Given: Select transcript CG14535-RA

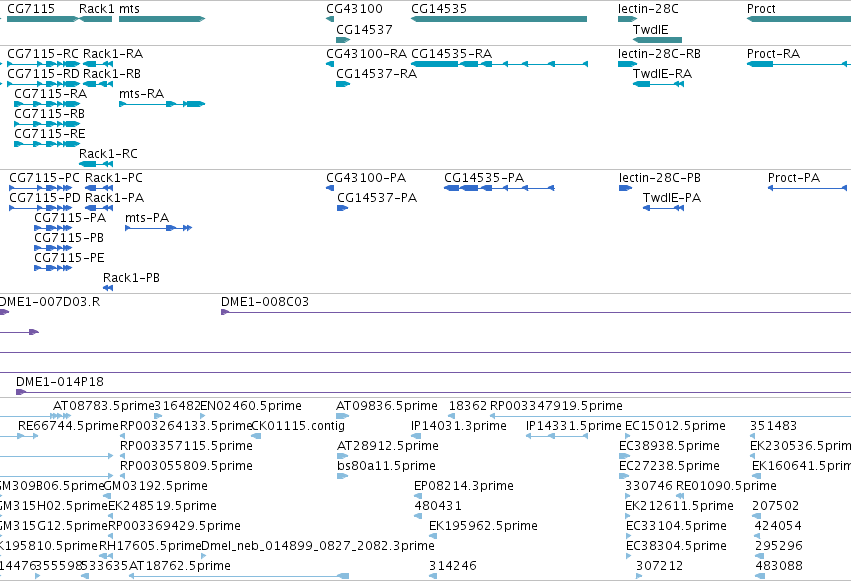Looking at the screenshot, I should click(499, 64).
